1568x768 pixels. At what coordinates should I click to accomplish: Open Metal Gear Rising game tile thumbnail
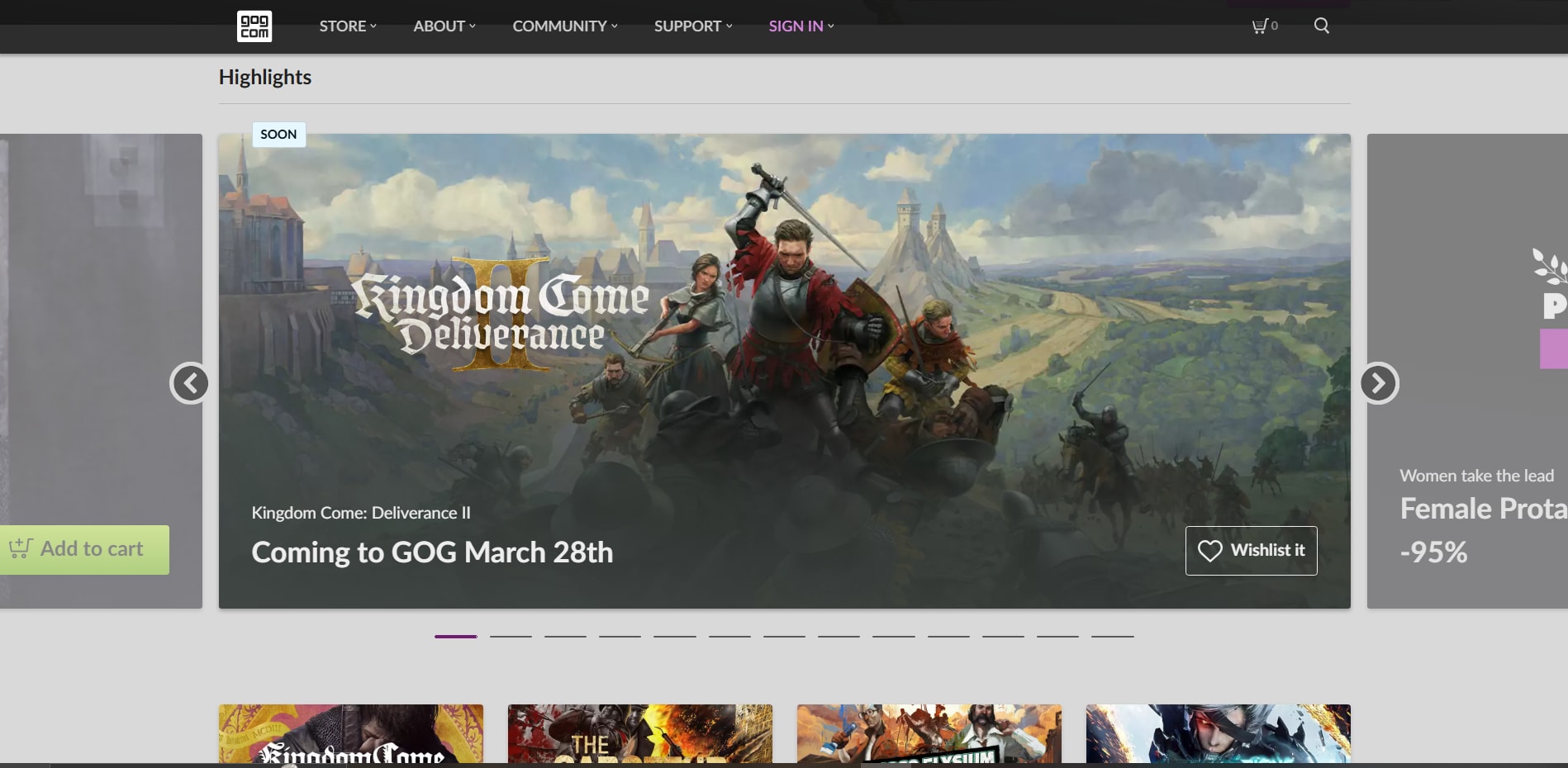(x=1219, y=734)
